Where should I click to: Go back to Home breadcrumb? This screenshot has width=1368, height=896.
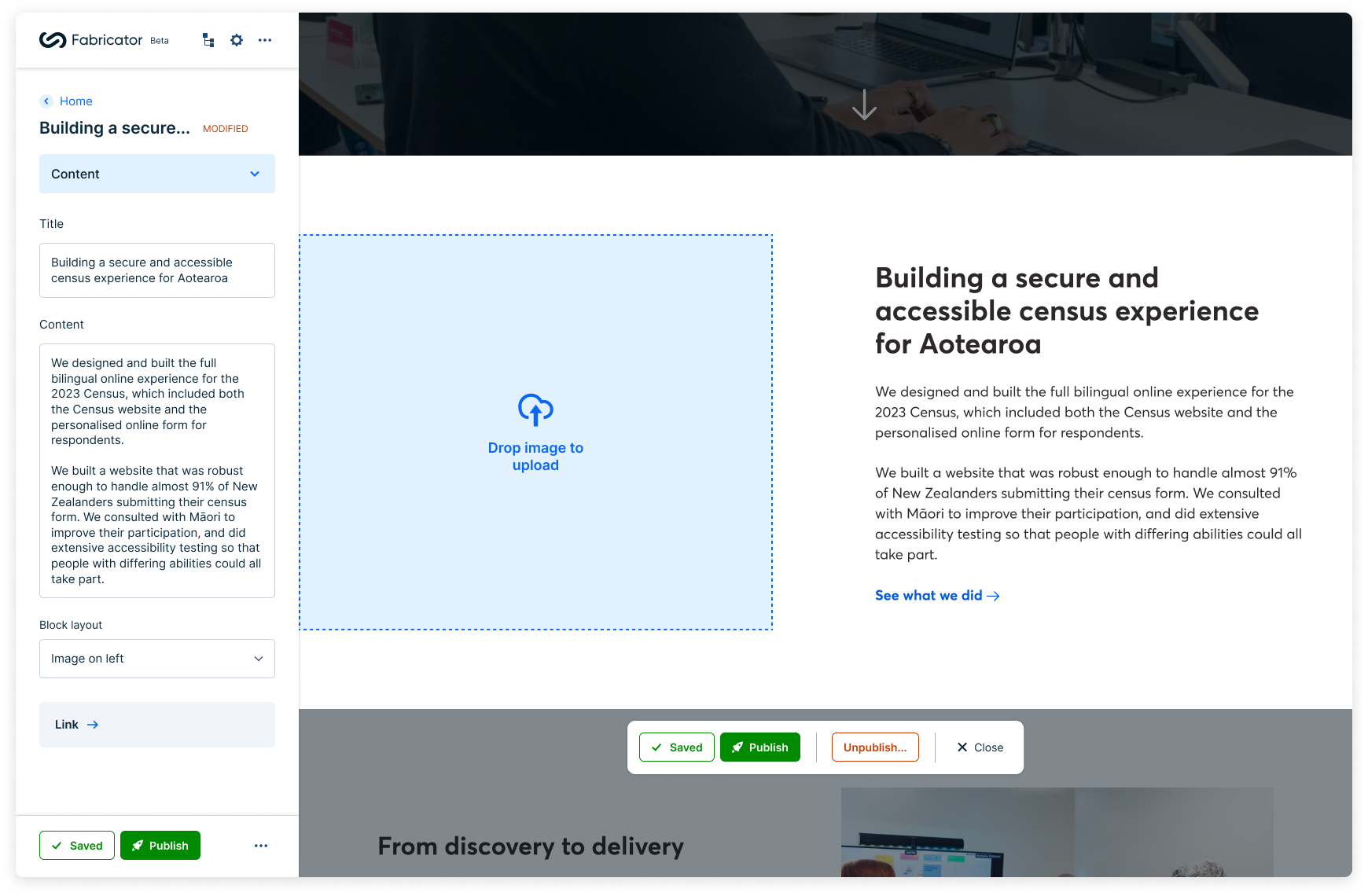tap(76, 101)
